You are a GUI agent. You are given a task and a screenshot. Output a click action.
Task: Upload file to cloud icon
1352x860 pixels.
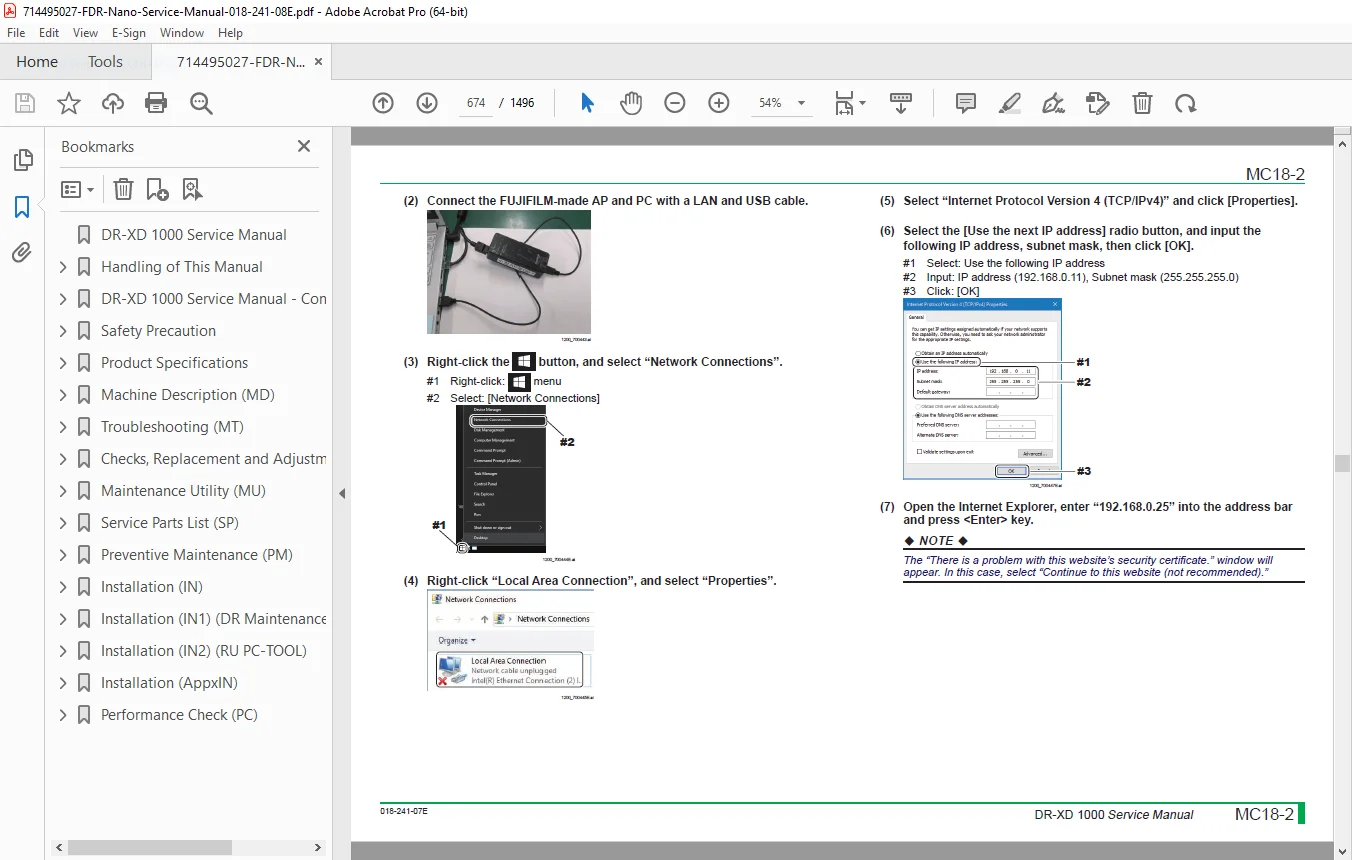pos(113,103)
